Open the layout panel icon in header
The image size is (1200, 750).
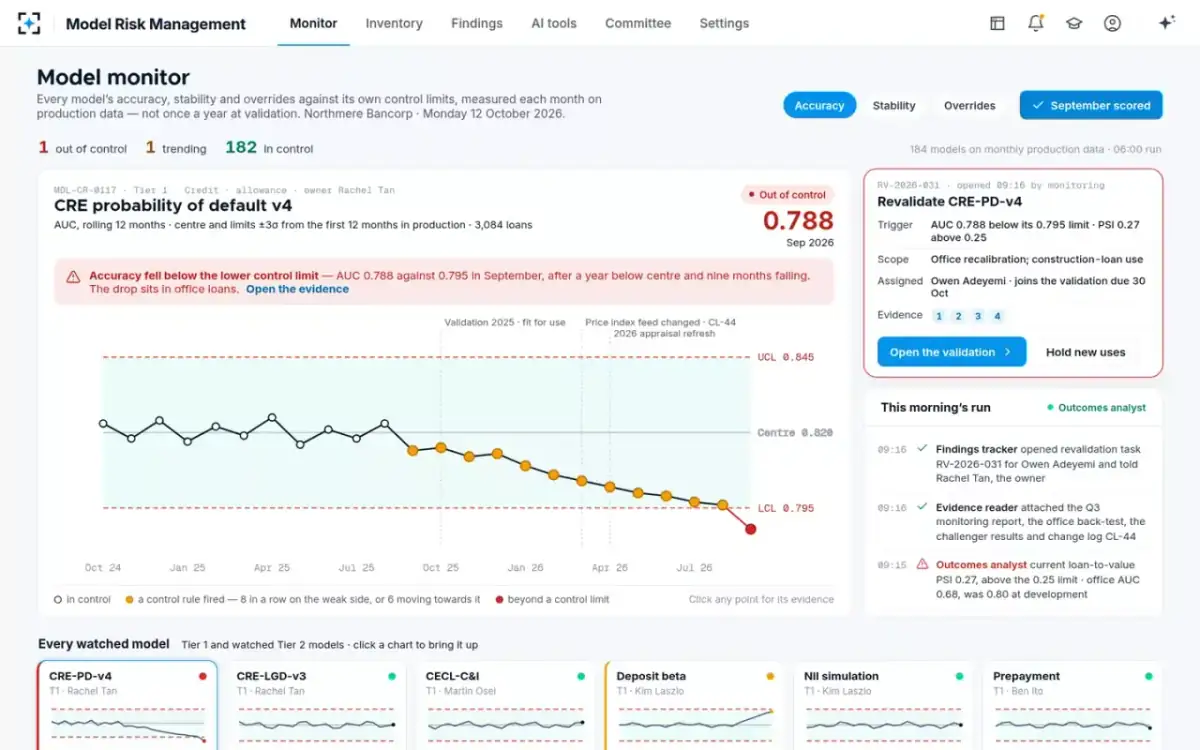pyautogui.click(x=997, y=23)
